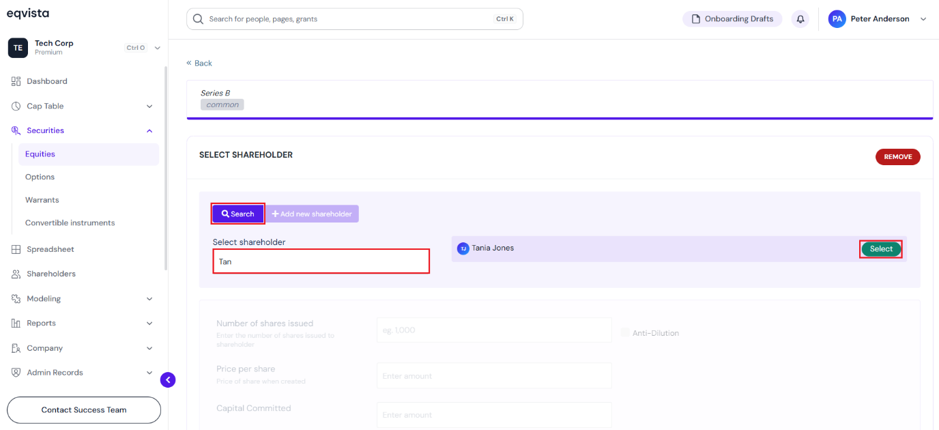Click Tania Jones avatar icon
This screenshot has width=939, height=430.
click(463, 249)
